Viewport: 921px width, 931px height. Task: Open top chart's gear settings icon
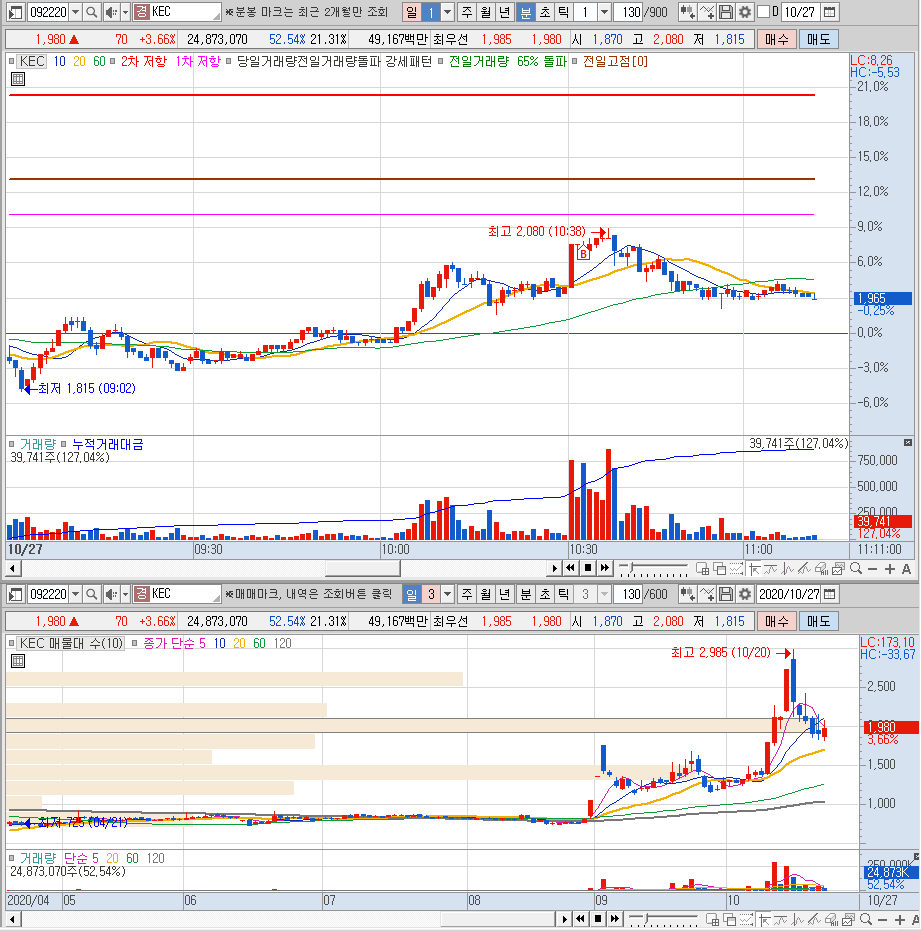745,12
